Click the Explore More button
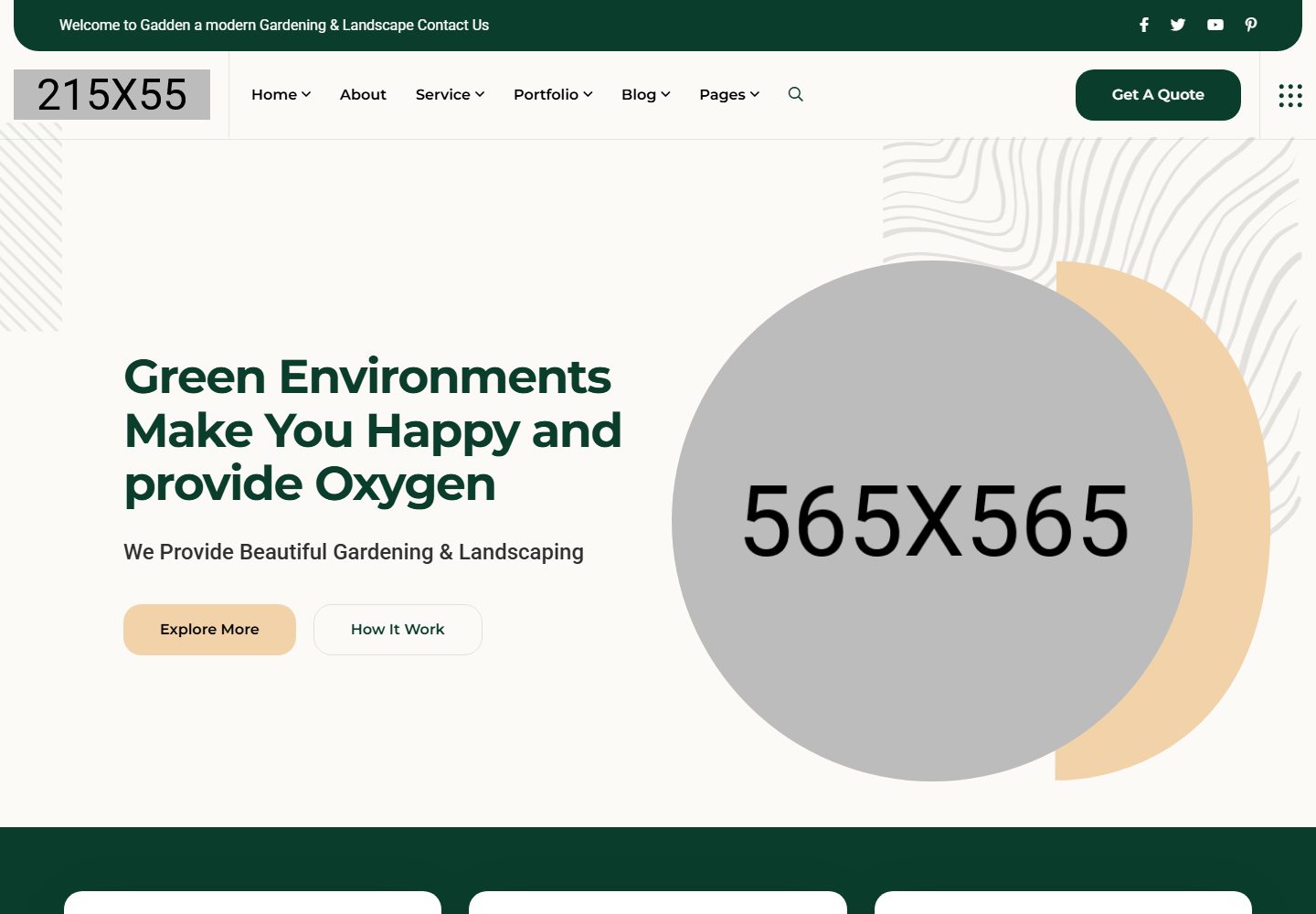This screenshot has width=1316, height=914. pyautogui.click(x=209, y=630)
